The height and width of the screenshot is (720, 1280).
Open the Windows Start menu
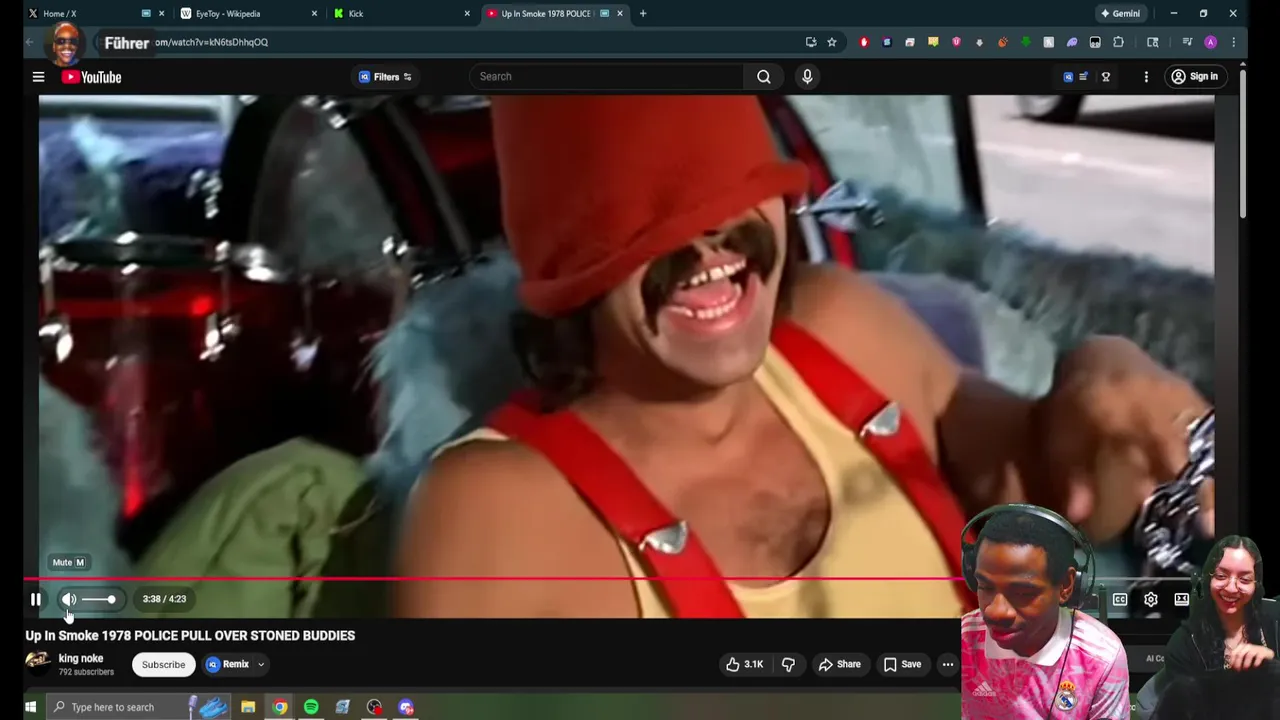coord(30,707)
